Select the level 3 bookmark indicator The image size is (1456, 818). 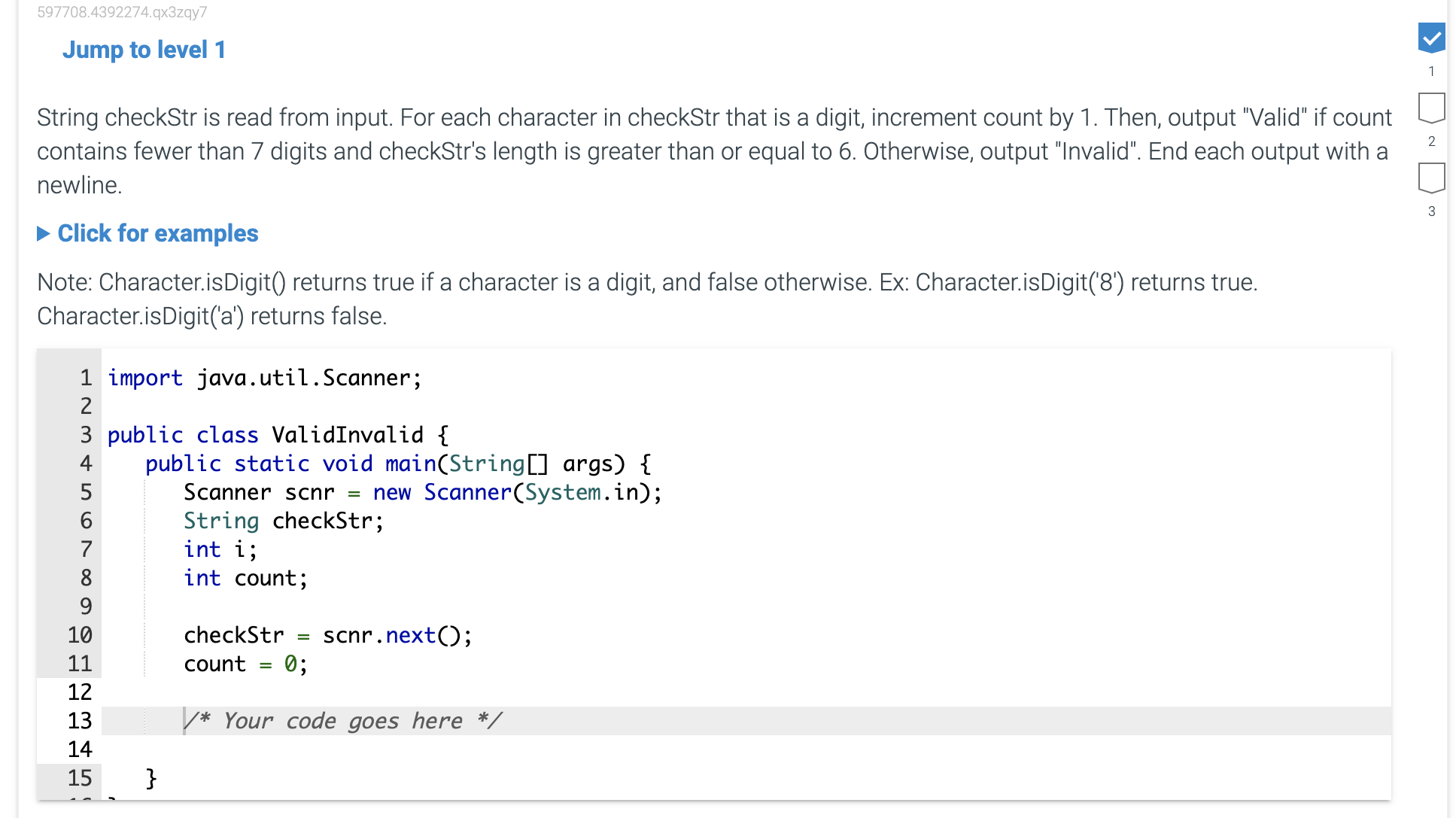coord(1431,178)
